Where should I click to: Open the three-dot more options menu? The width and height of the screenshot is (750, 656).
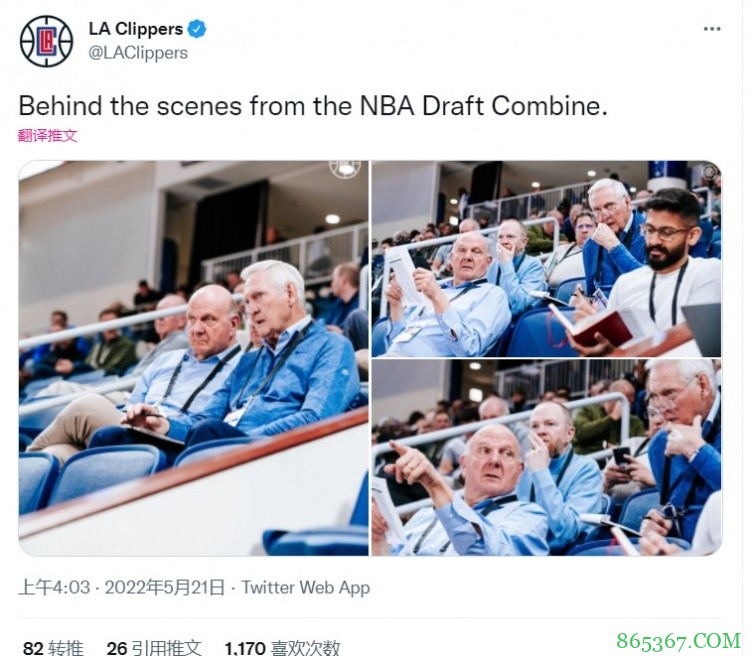(712, 29)
